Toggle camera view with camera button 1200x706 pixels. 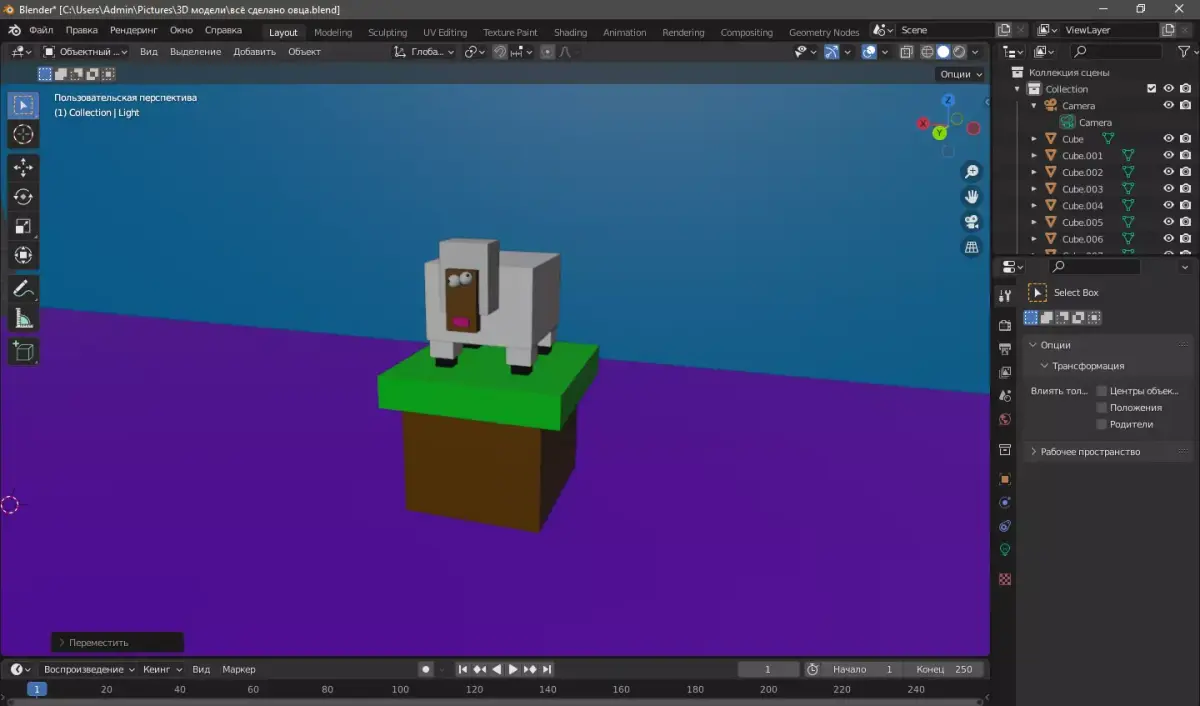coord(971,222)
